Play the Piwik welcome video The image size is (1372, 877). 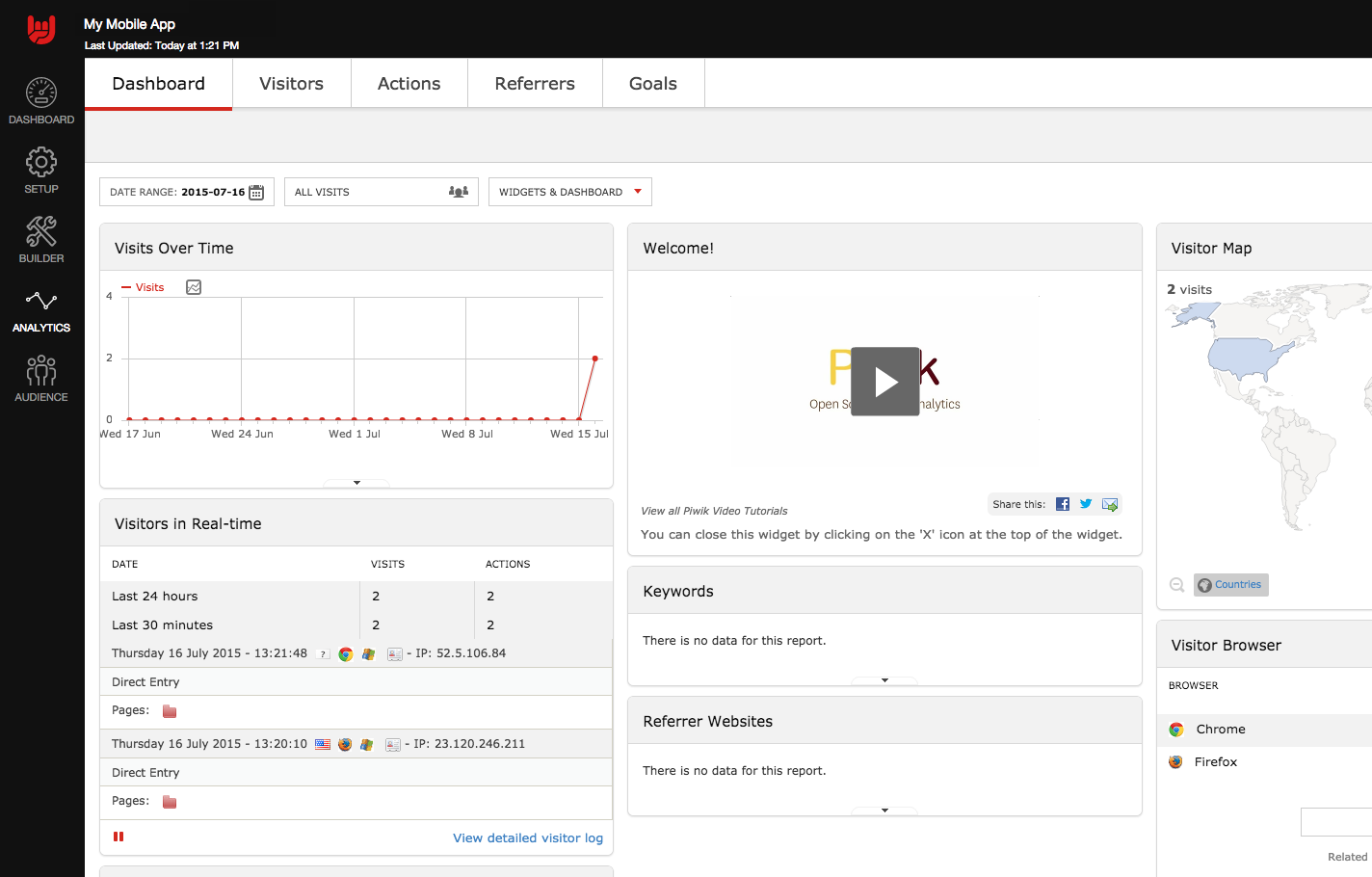click(884, 382)
